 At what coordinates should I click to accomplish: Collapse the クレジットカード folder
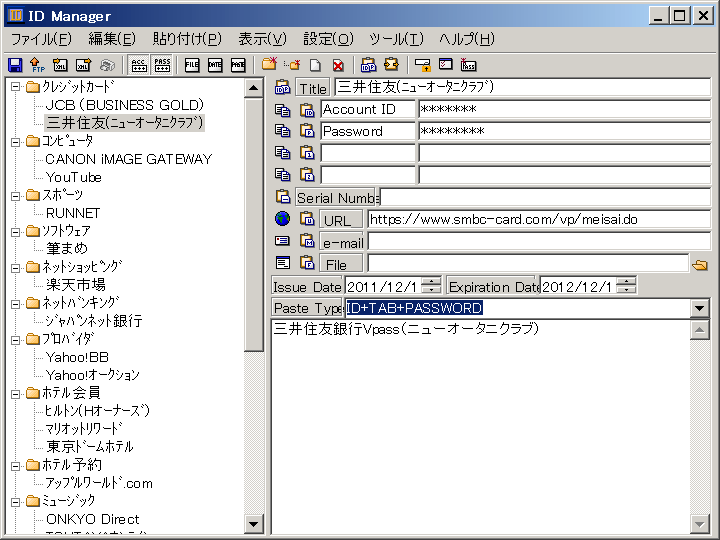pyautogui.click(x=16, y=86)
